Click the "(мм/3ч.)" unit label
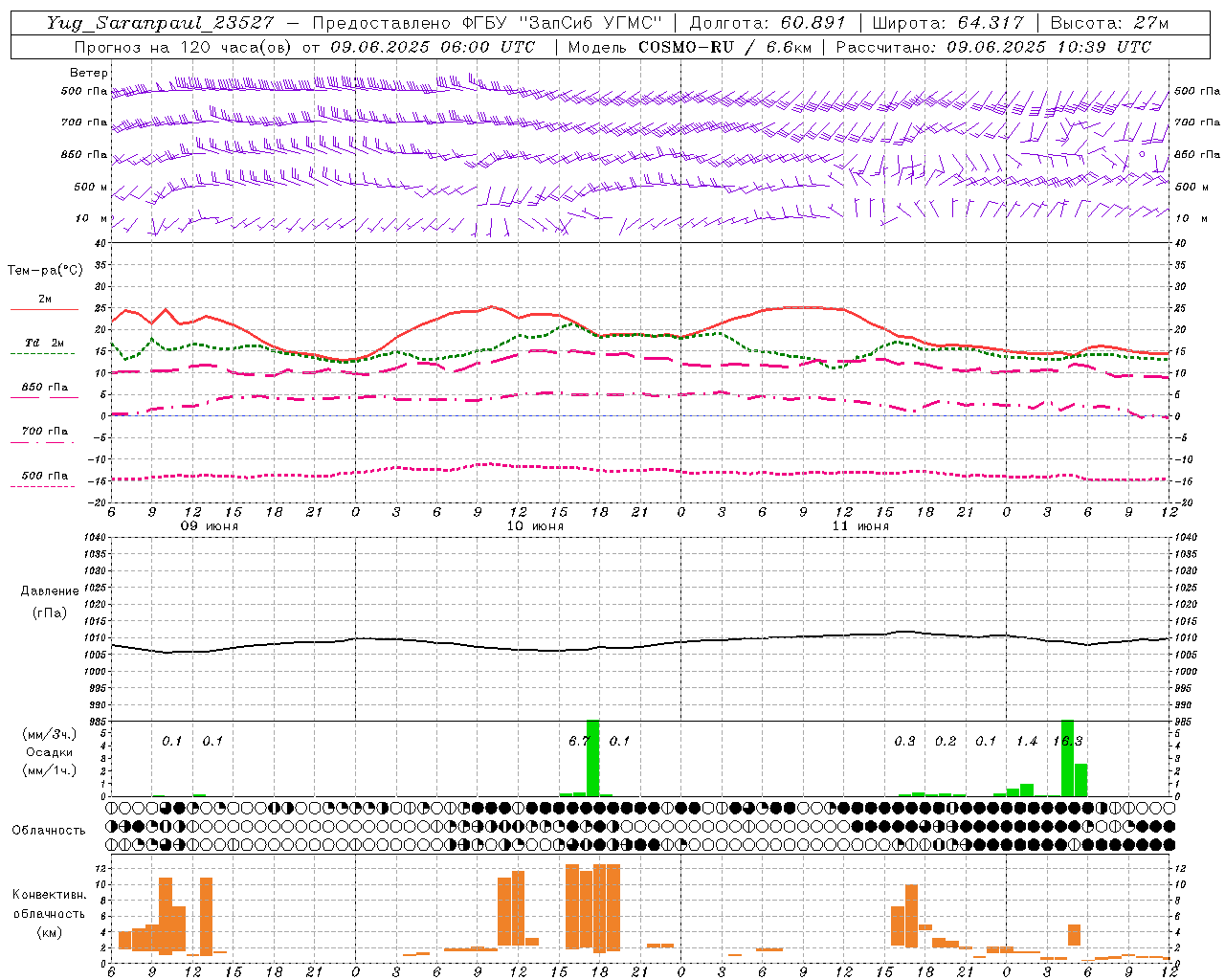Image resolution: width=1225 pixels, height=980 pixels. pos(49,734)
